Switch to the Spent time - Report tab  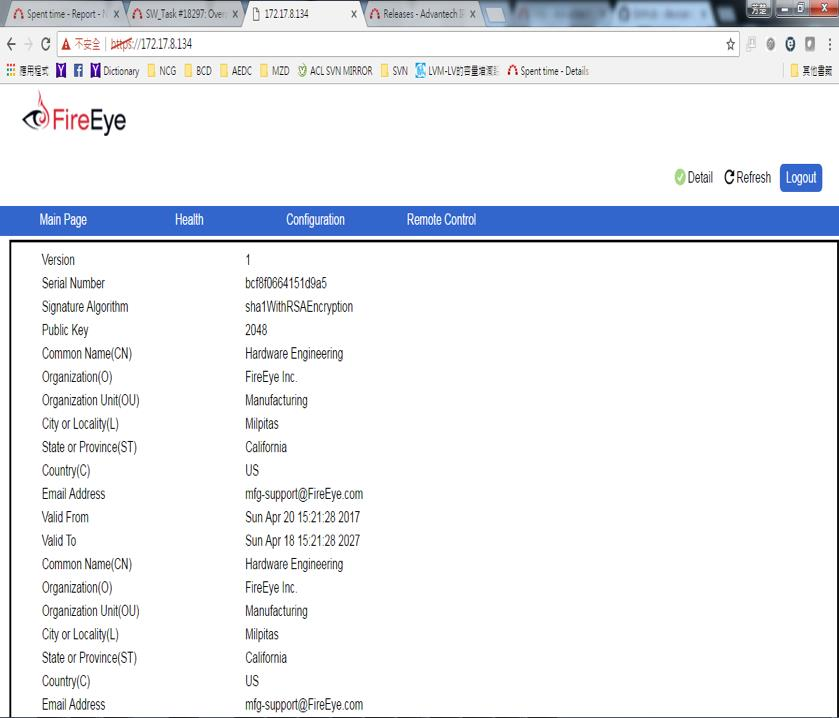(x=62, y=14)
